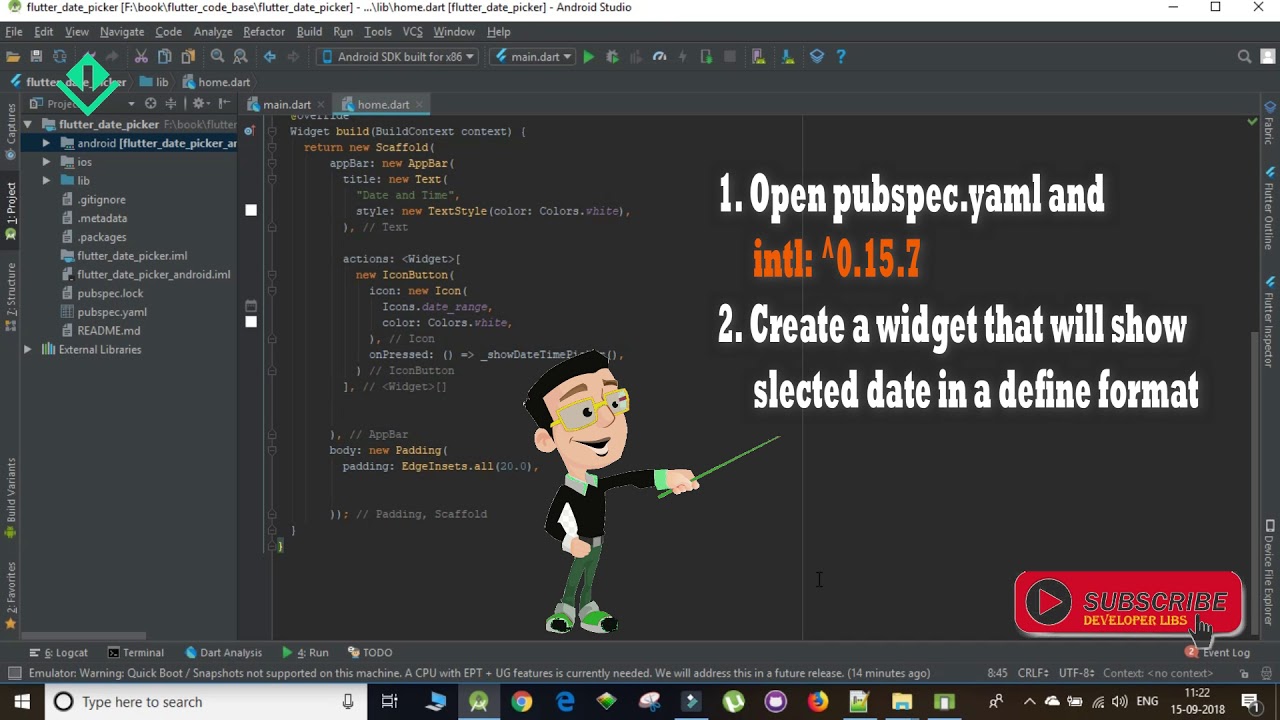Open the Navigate menu
The height and width of the screenshot is (720, 1280).
[x=122, y=32]
